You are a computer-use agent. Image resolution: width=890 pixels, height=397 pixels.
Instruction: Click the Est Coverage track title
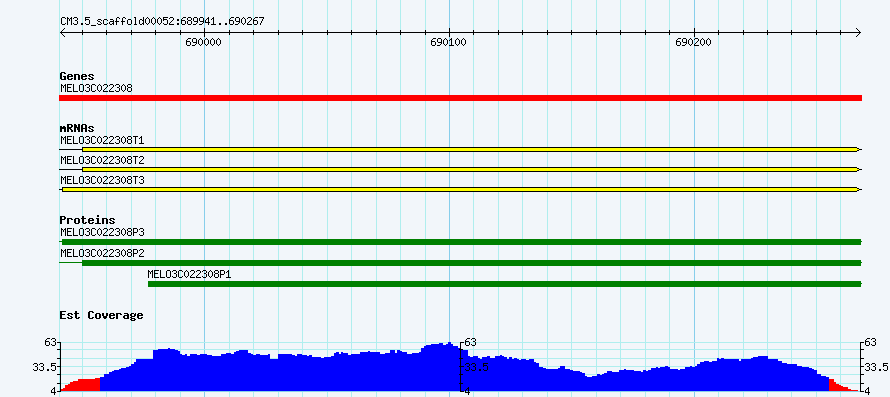[102, 315]
